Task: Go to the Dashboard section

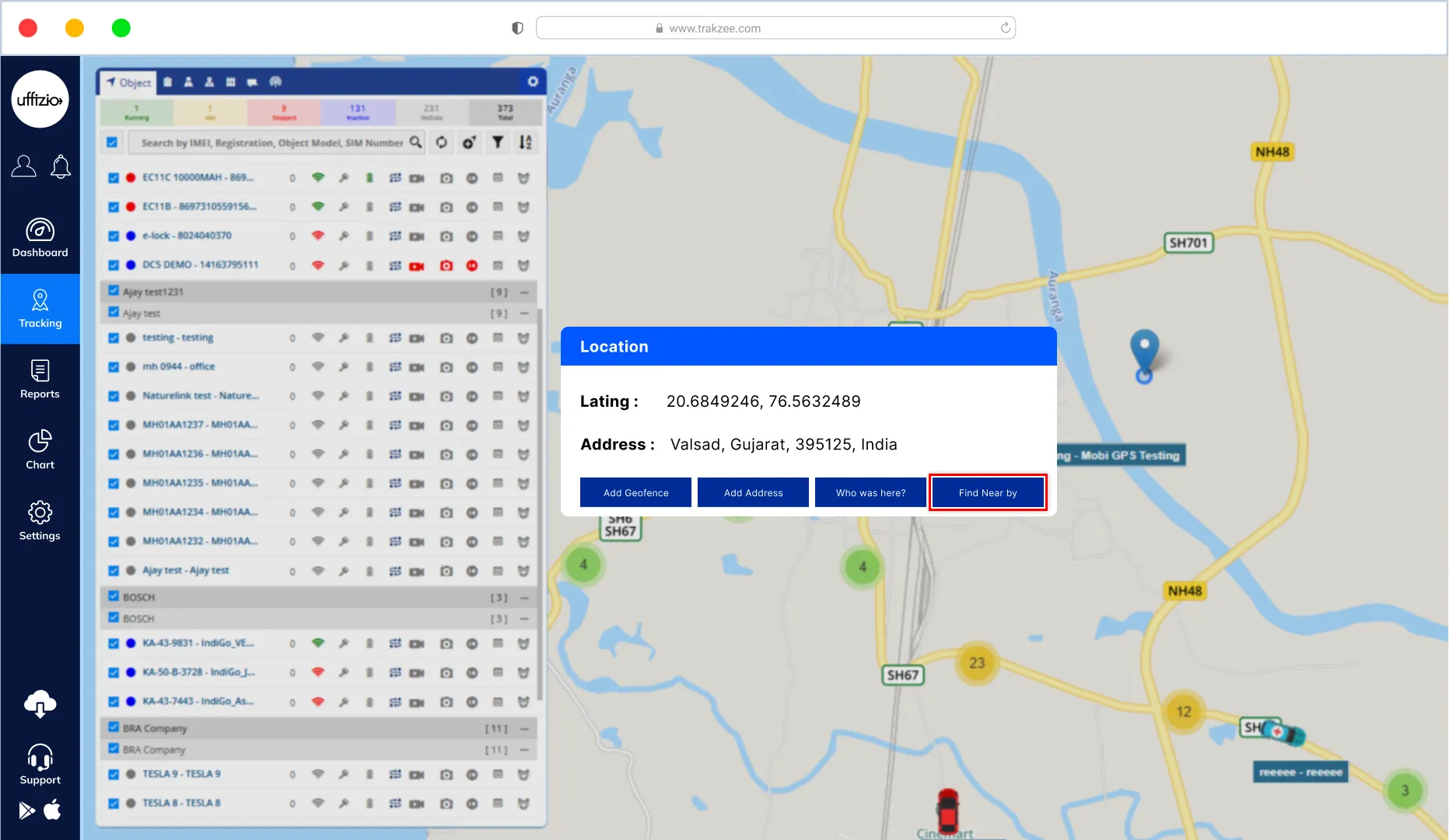Action: [40, 238]
